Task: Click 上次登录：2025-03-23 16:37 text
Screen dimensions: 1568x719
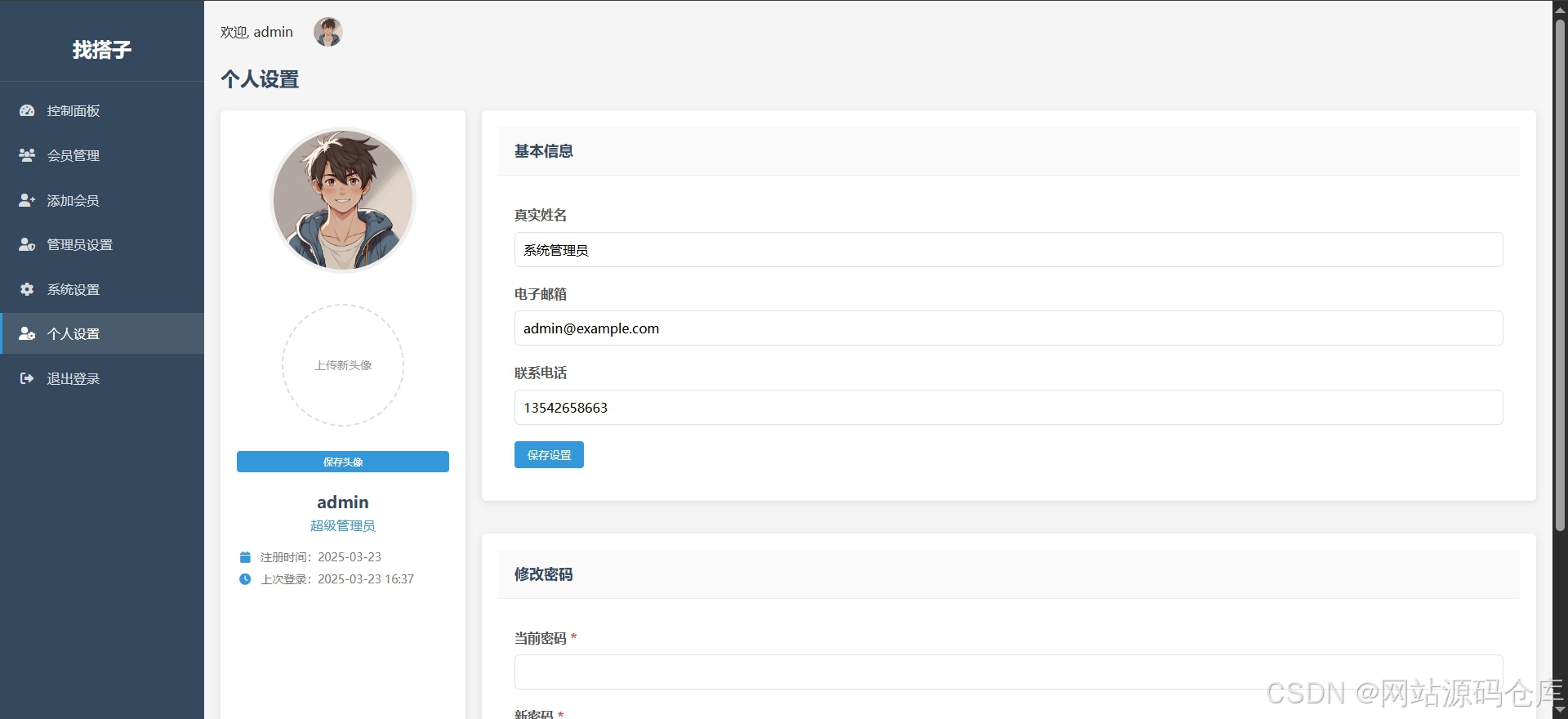Action: click(337, 579)
